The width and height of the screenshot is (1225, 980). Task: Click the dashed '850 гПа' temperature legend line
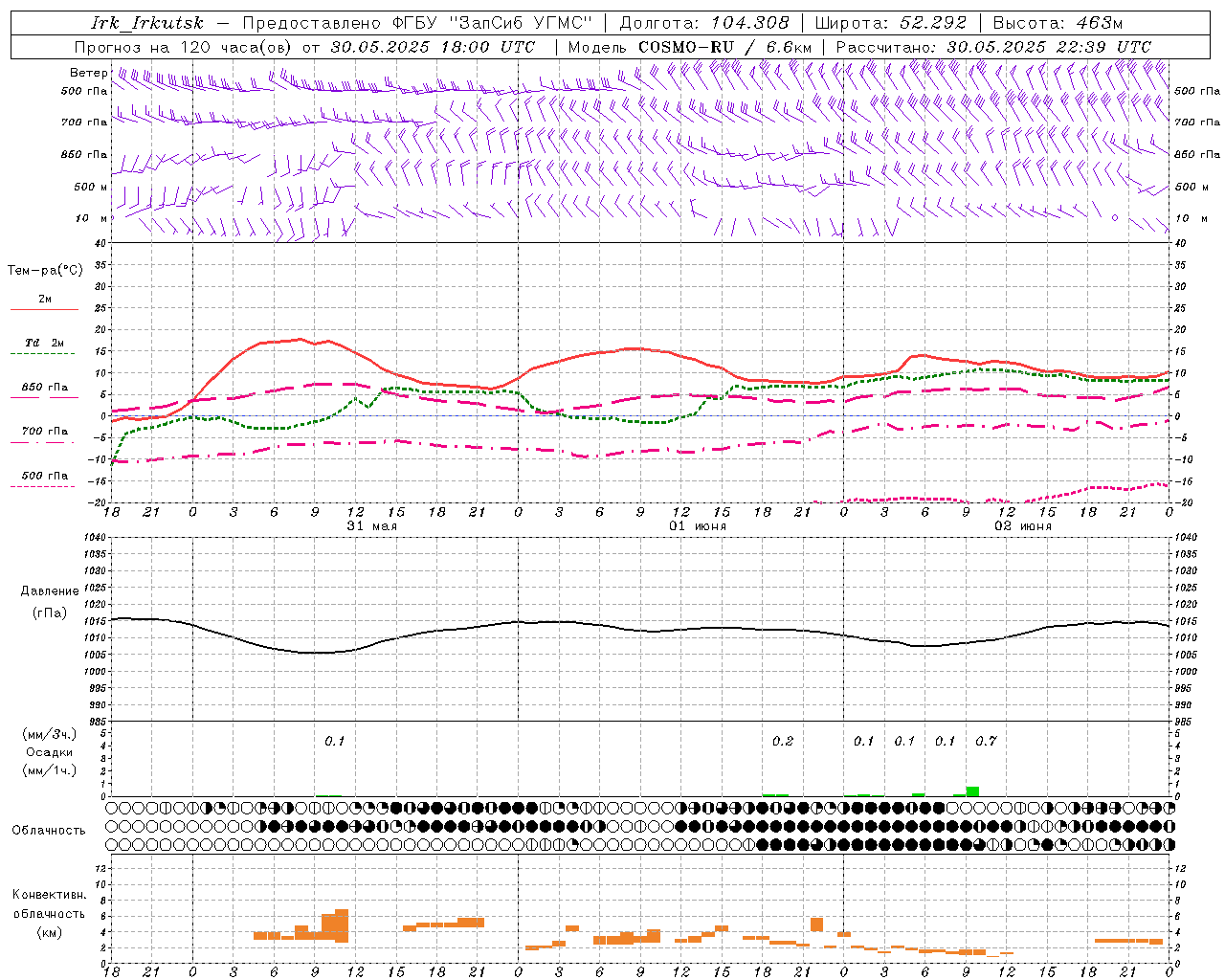[42, 396]
